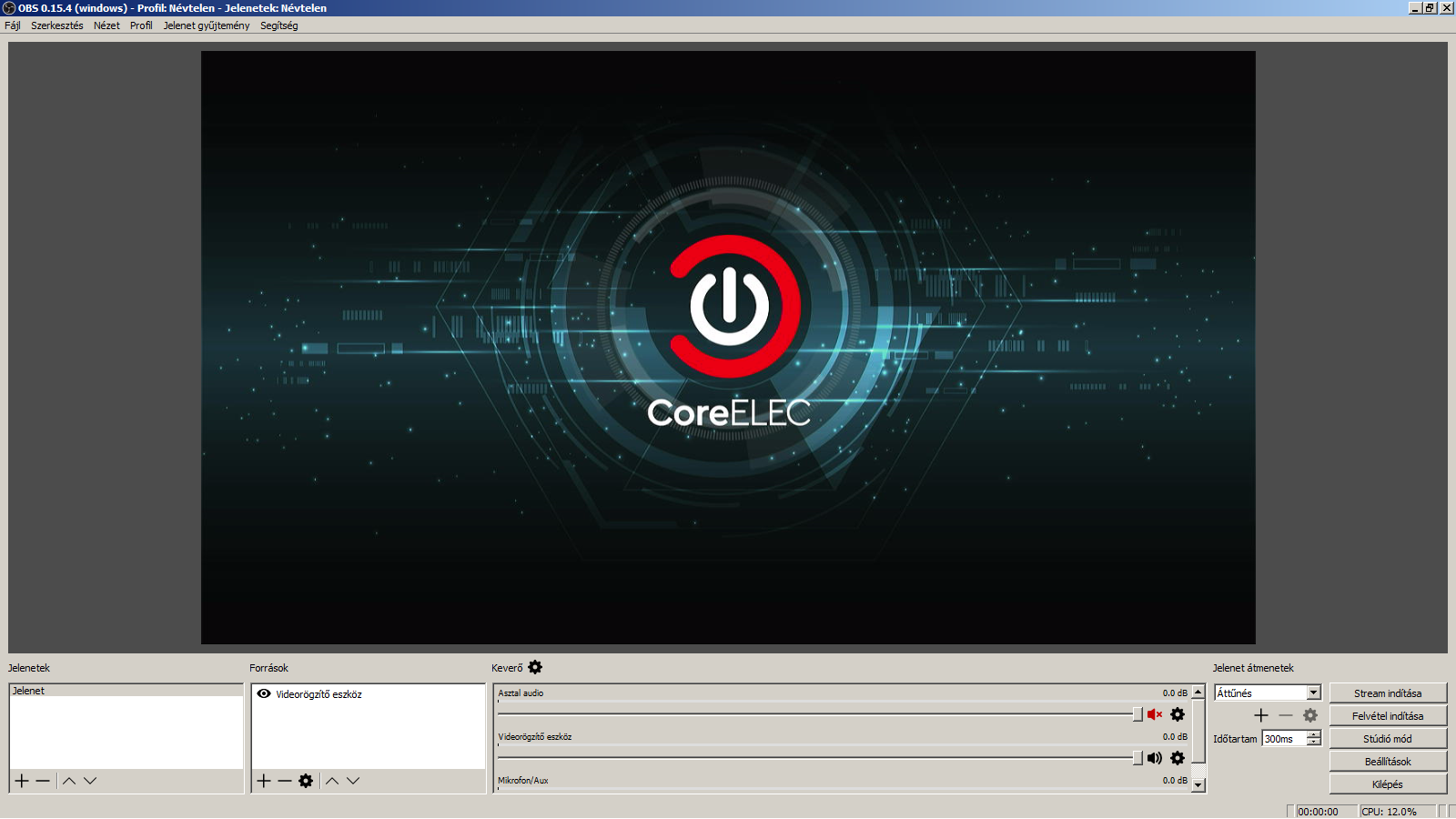Move scene up in Jelenetek list
Viewport: 1456px width, 819px height.
point(69,781)
